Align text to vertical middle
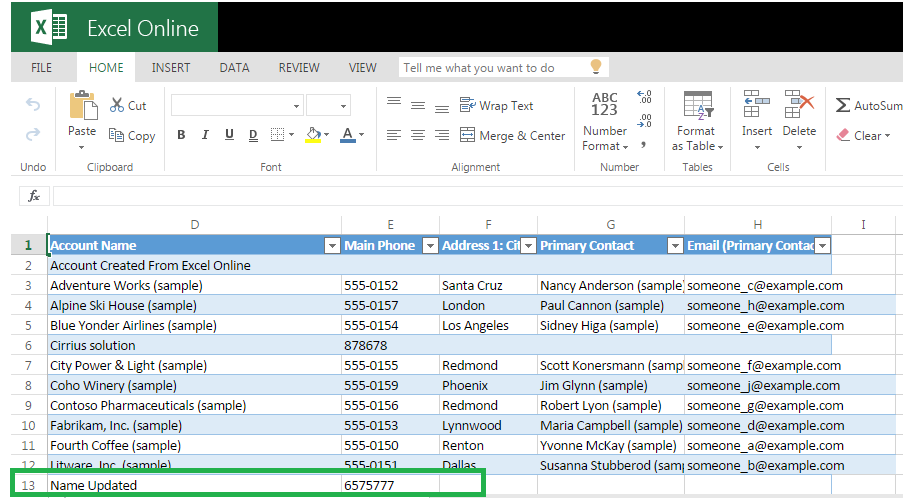The height and width of the screenshot is (498, 903). click(x=418, y=105)
